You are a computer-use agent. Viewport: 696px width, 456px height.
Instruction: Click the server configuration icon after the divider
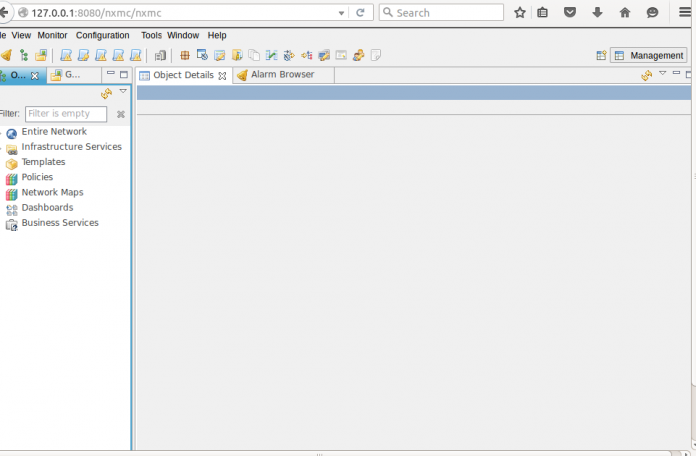[x=160, y=55]
